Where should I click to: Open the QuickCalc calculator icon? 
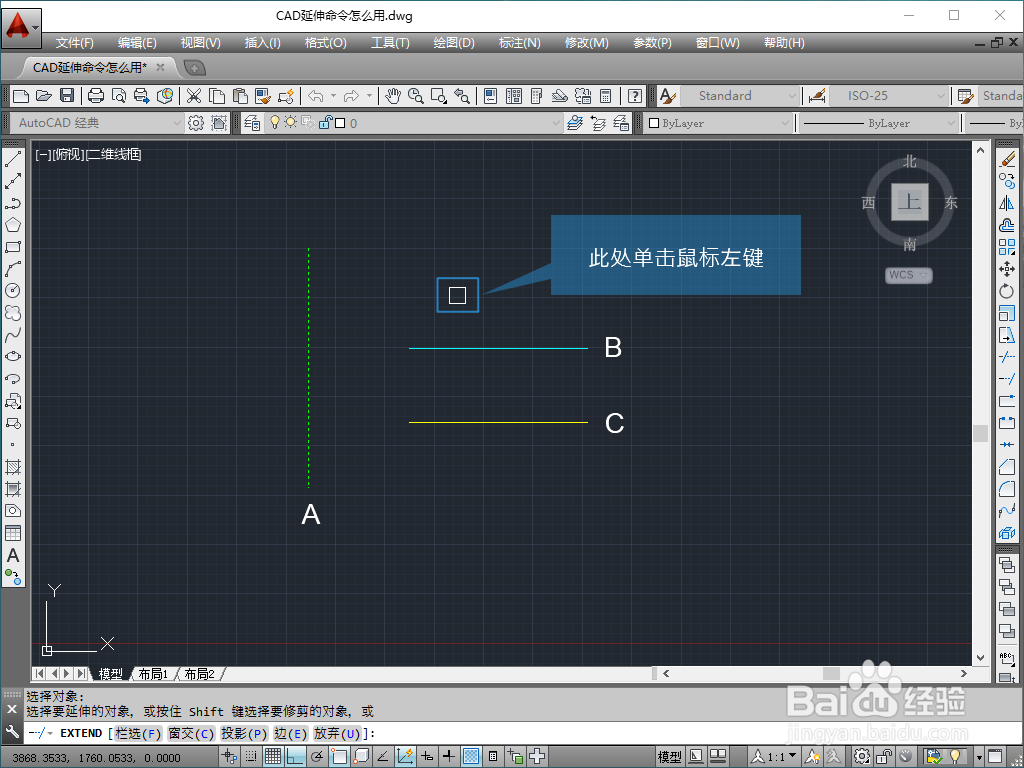605,96
